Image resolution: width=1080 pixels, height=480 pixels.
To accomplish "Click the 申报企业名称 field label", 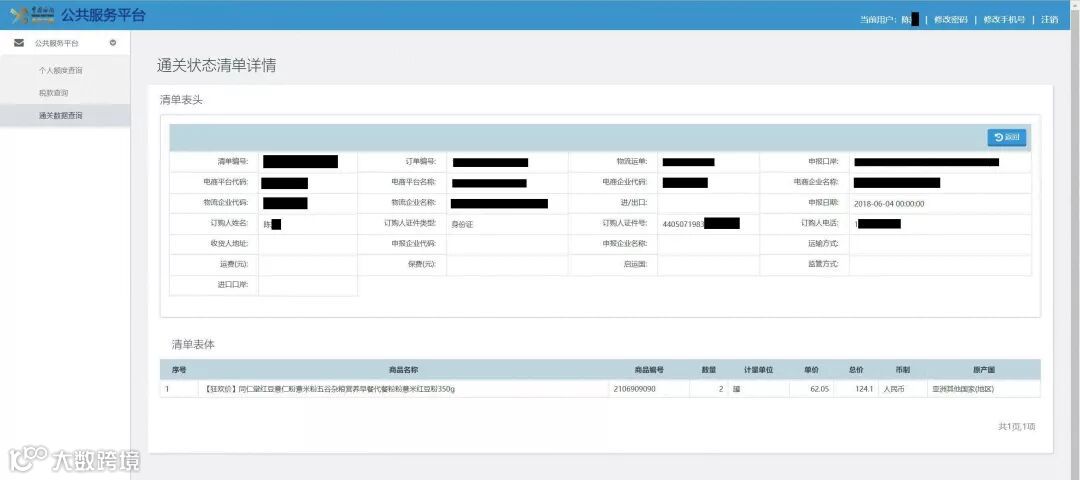I will coord(624,244).
